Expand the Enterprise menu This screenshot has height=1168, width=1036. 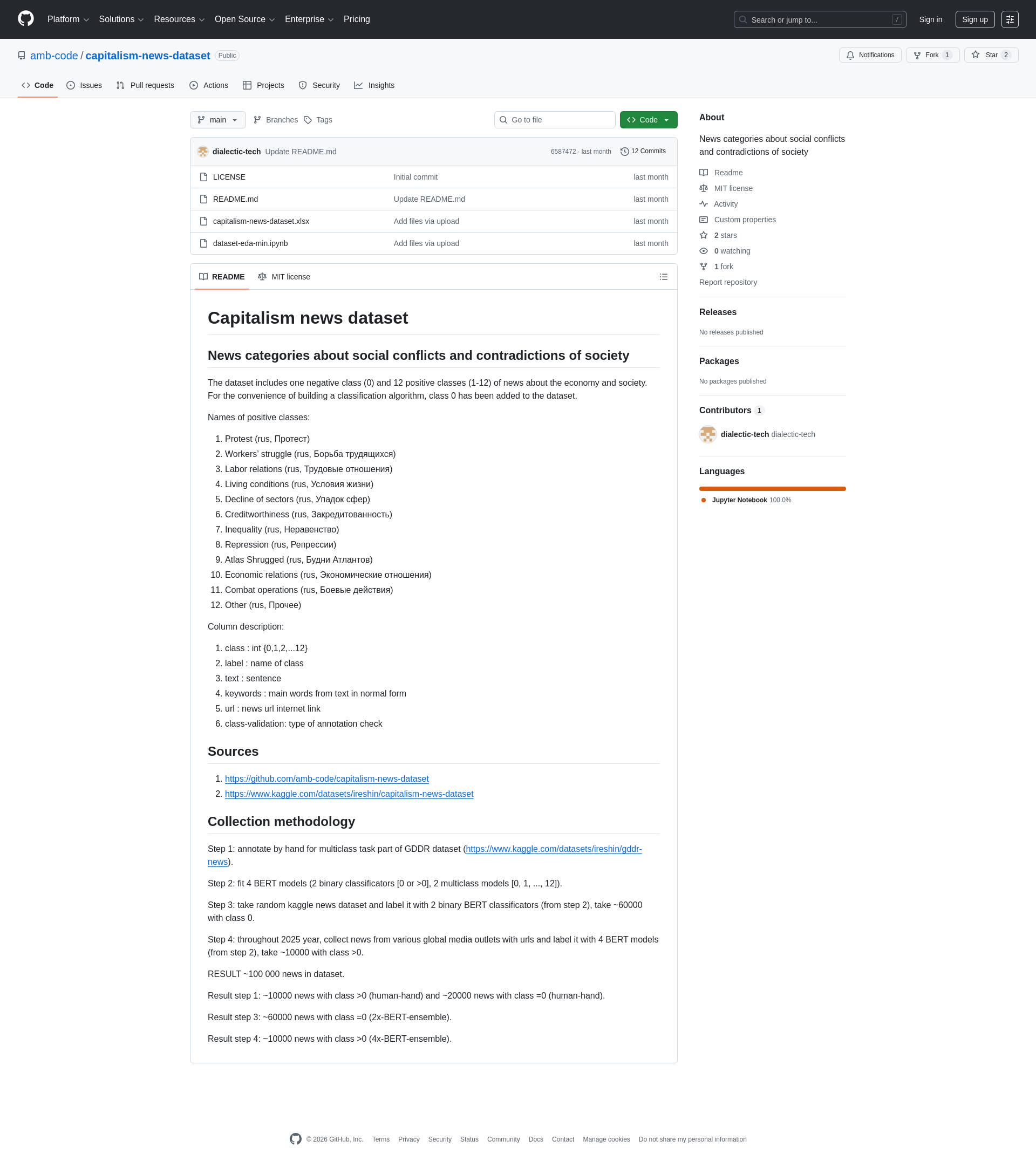point(309,19)
